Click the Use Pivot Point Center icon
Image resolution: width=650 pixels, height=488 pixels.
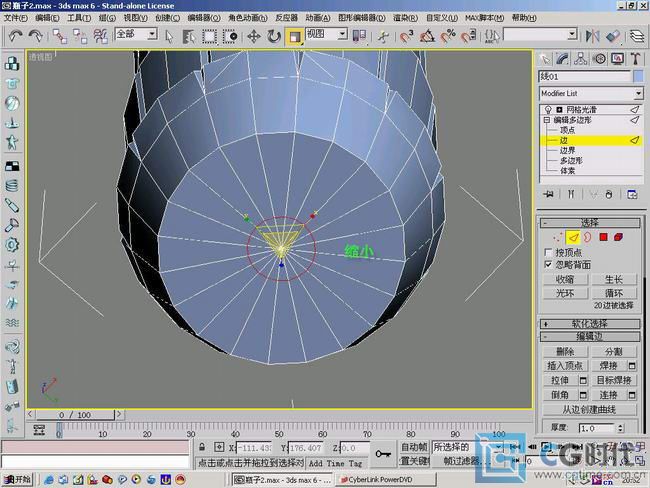click(359, 36)
